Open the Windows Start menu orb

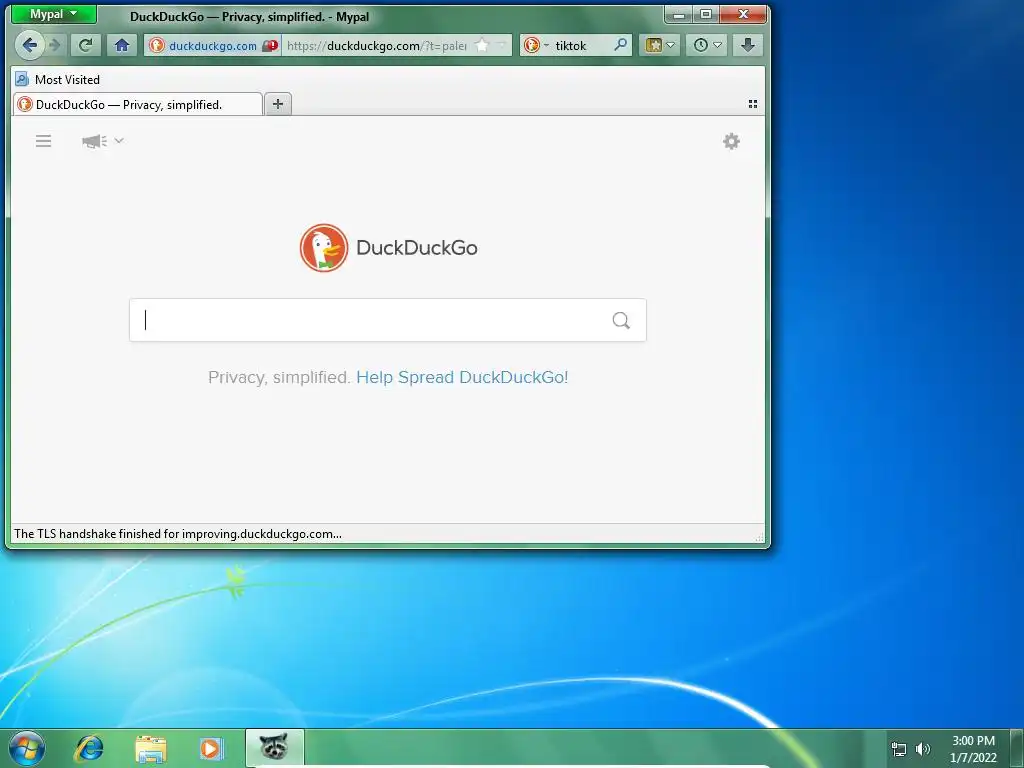click(x=27, y=748)
